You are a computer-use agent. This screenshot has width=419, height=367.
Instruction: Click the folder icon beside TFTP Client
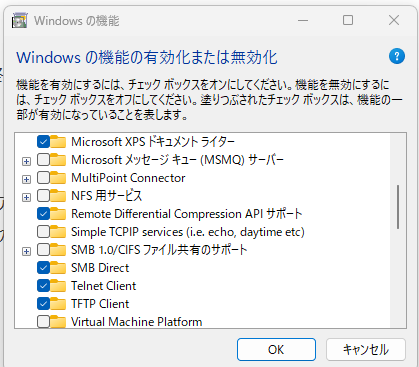click(58, 304)
